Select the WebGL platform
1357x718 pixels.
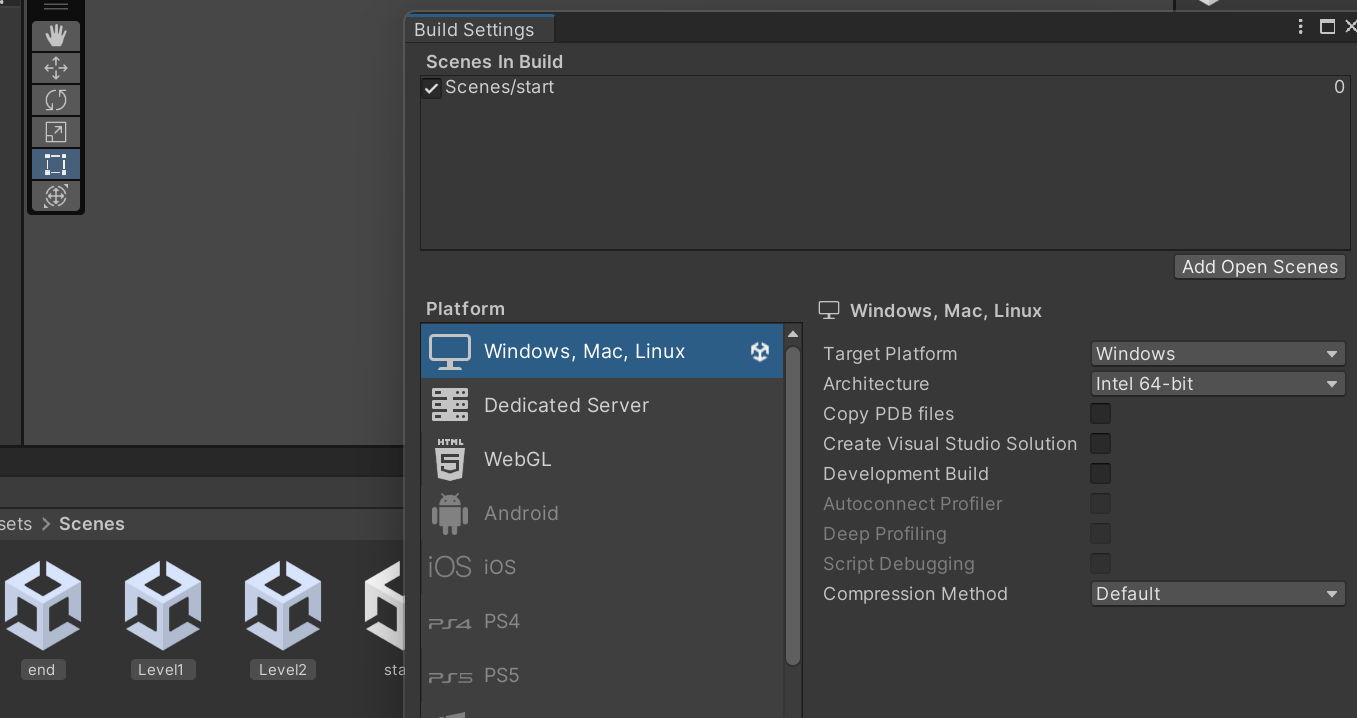point(602,459)
